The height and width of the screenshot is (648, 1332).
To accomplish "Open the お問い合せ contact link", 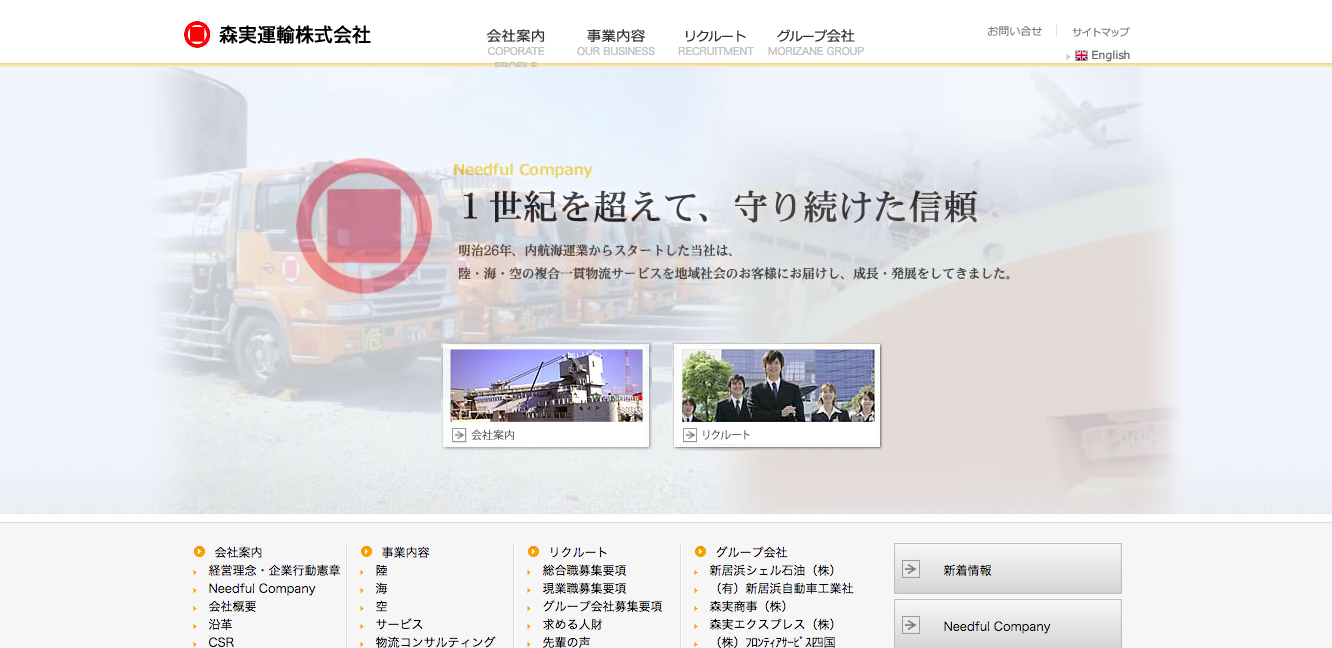I will [1014, 31].
